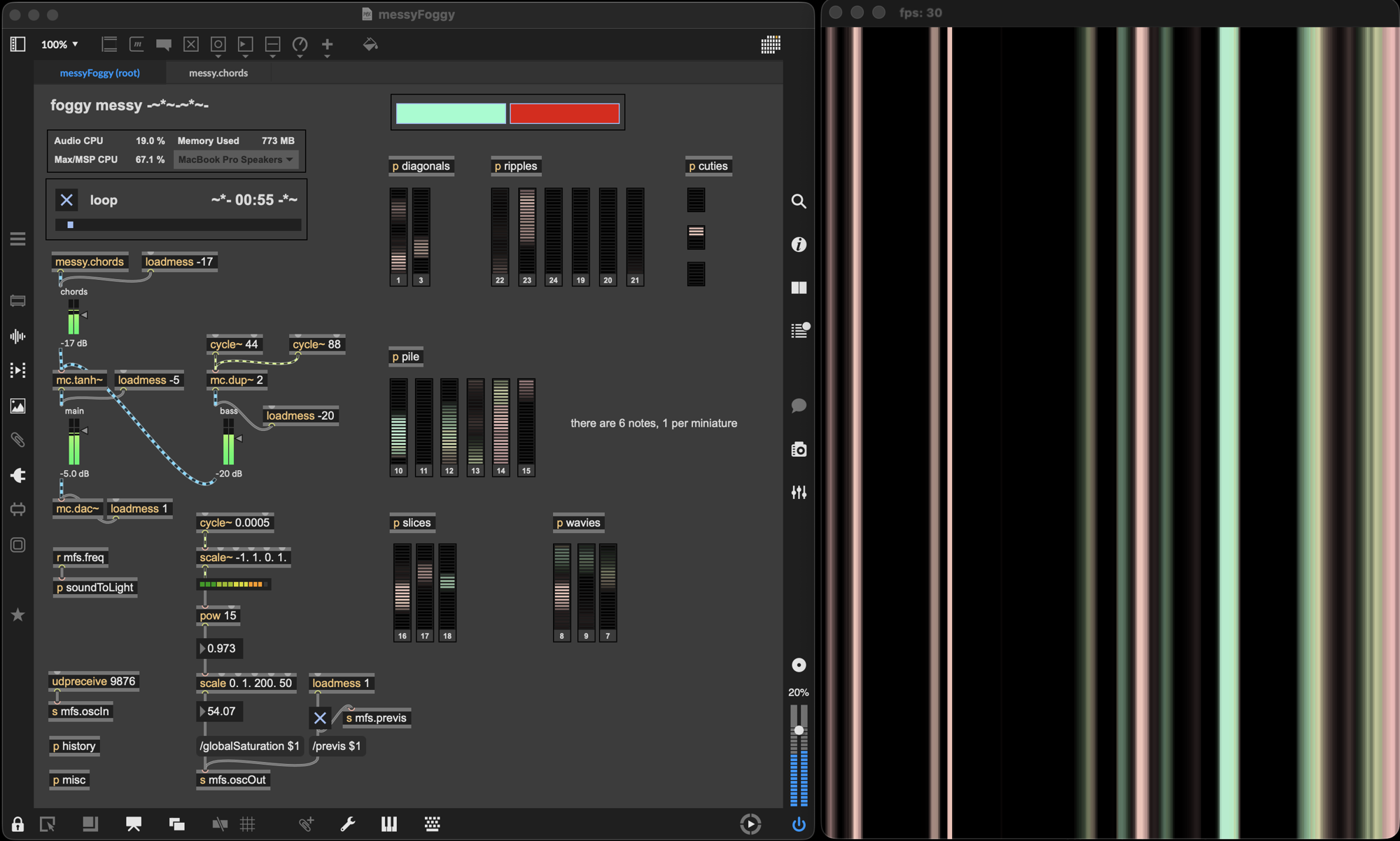
Task: Open the dial and slider objects menu
Action: [300, 45]
